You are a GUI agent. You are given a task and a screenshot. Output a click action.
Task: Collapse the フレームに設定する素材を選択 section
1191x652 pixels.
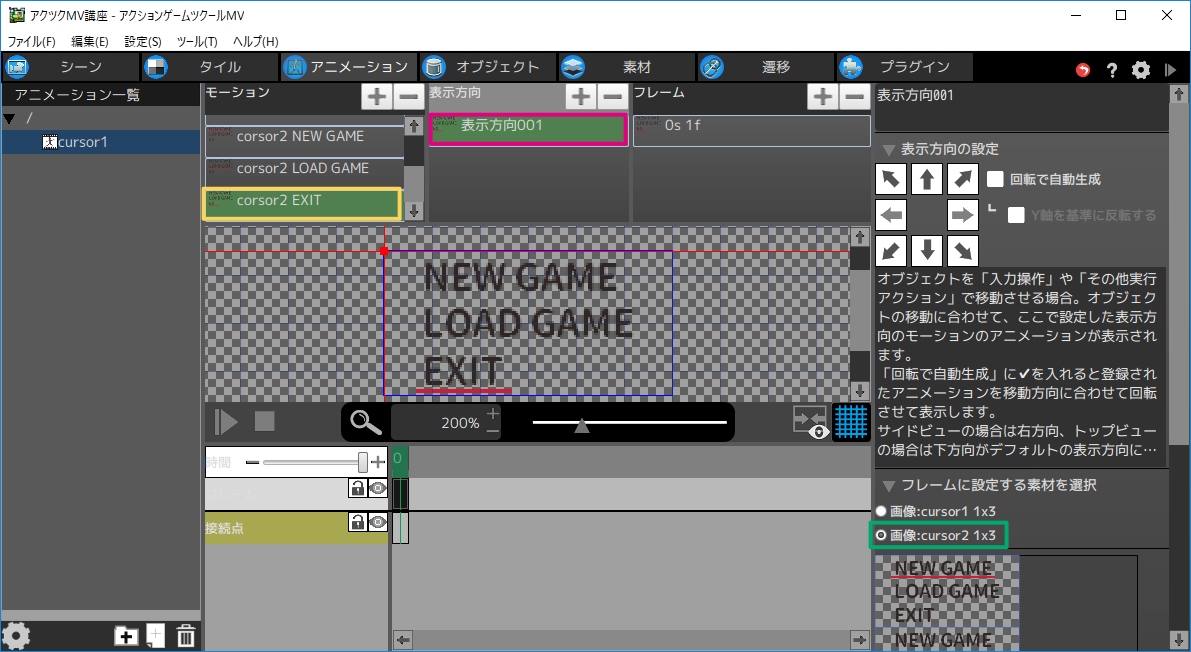pyautogui.click(x=888, y=485)
